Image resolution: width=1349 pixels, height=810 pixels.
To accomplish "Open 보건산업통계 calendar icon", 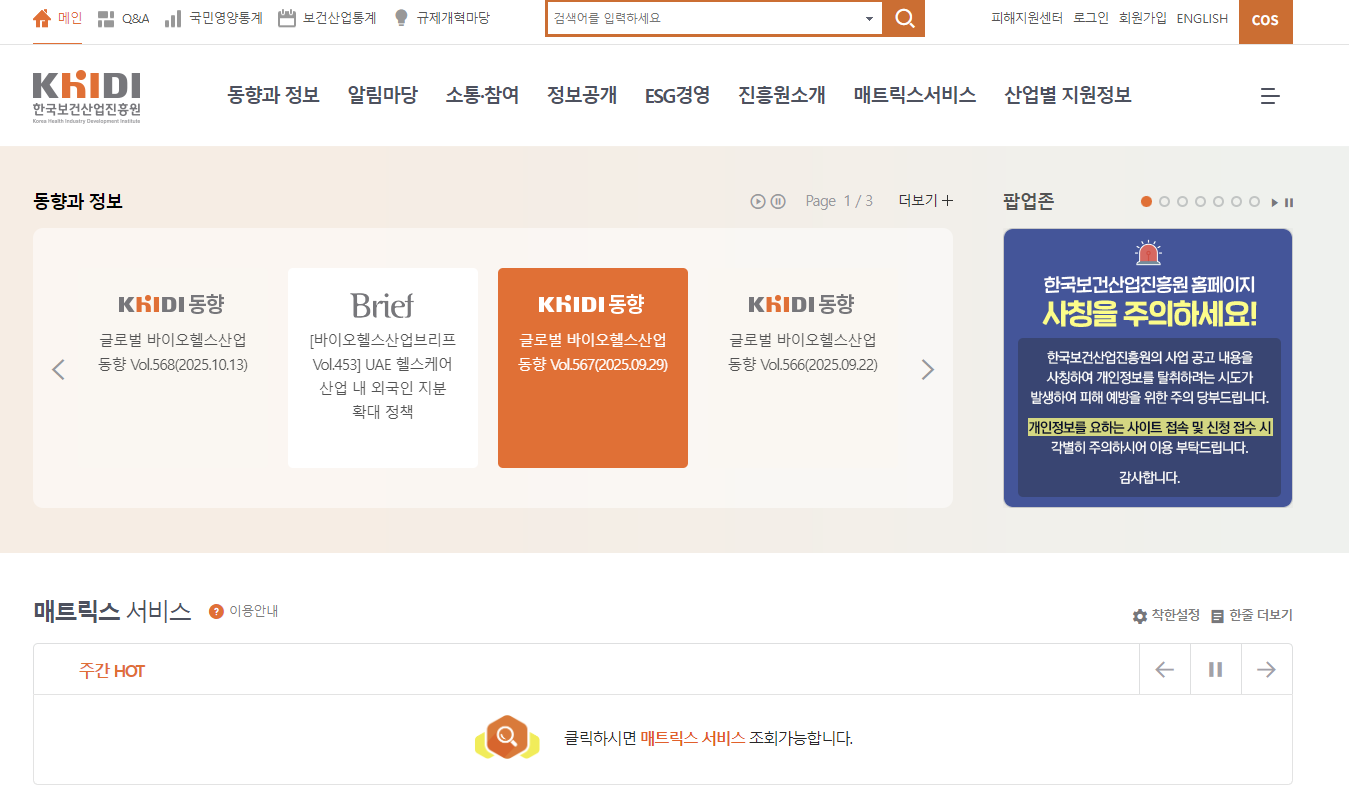I will pos(287,18).
